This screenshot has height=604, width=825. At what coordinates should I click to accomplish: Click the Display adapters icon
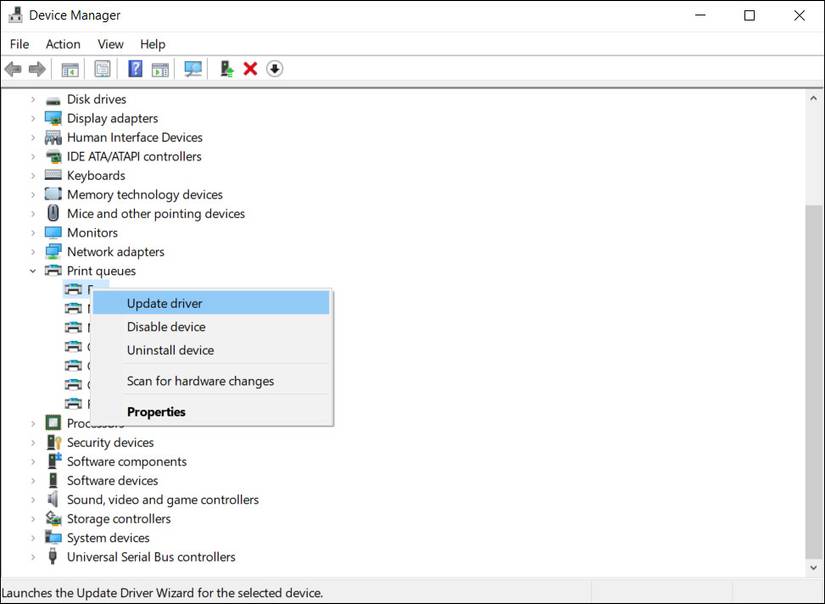click(53, 118)
